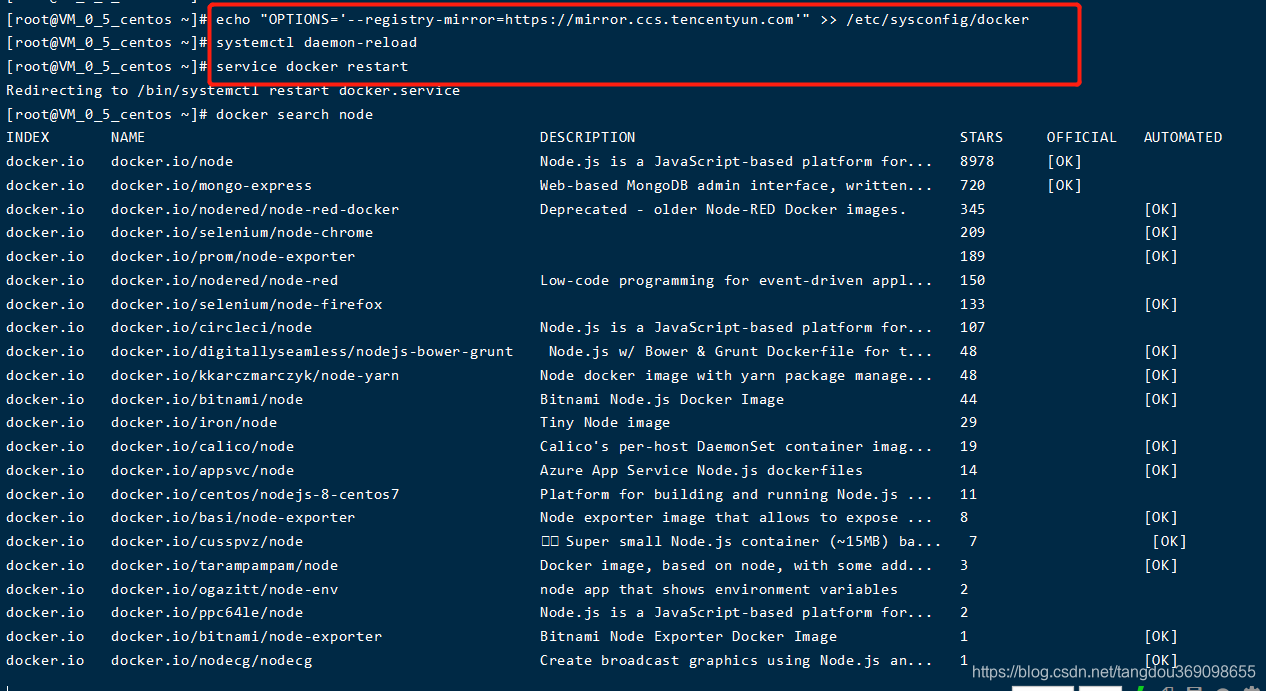Click 'Web-based MongoDB admin interface' description
Image resolution: width=1266 pixels, height=691 pixels.
[x=736, y=185]
